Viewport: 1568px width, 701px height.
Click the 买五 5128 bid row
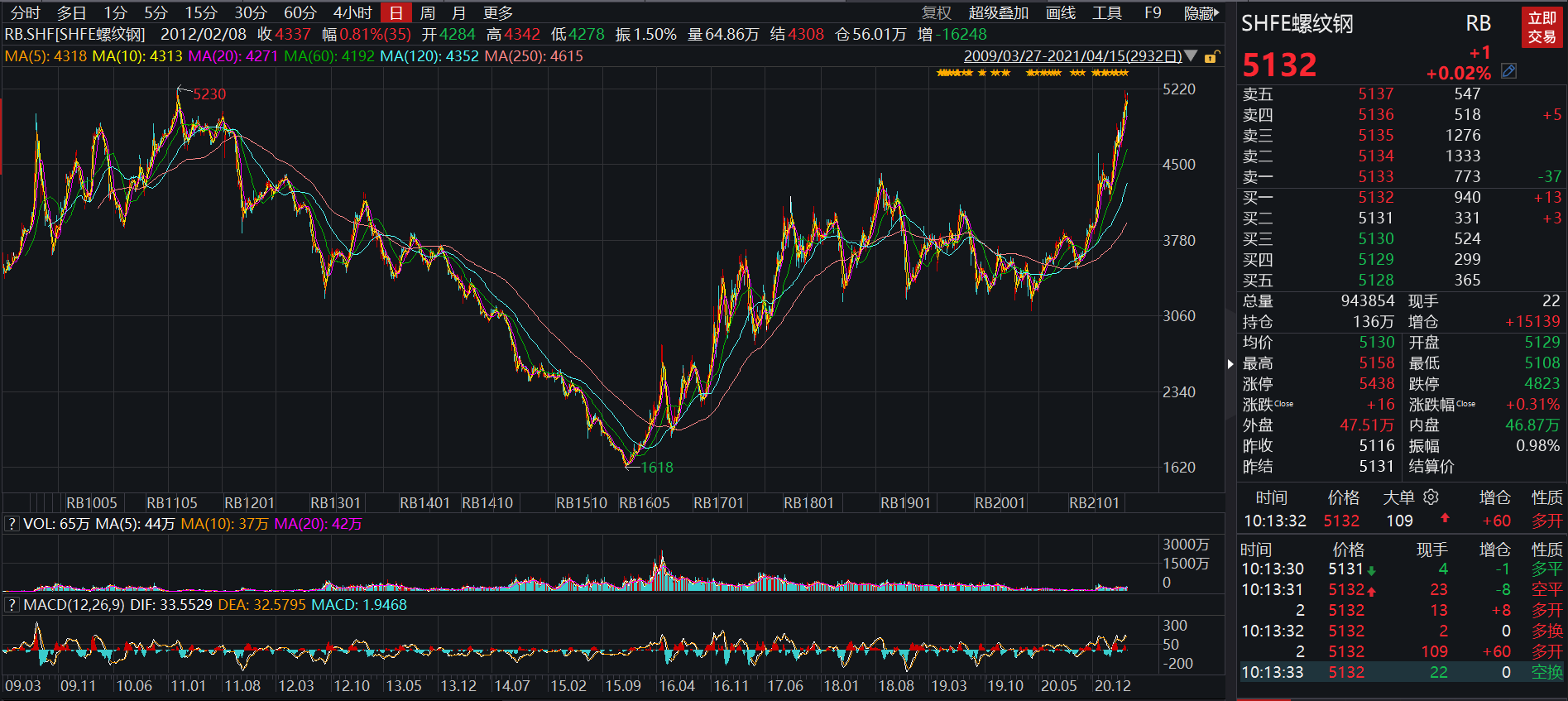[1402, 280]
